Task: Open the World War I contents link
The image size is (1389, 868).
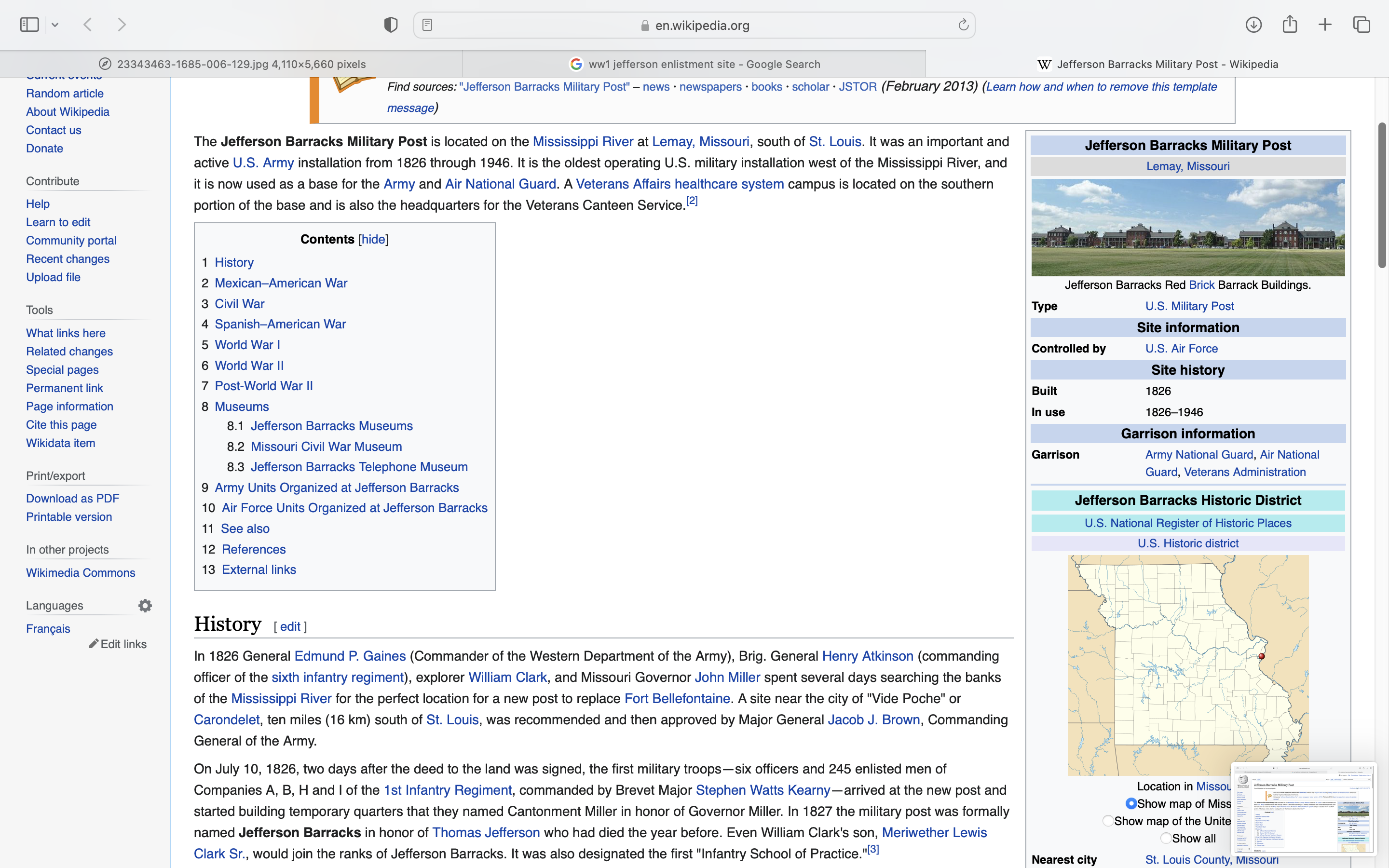Action: pyautogui.click(x=247, y=345)
